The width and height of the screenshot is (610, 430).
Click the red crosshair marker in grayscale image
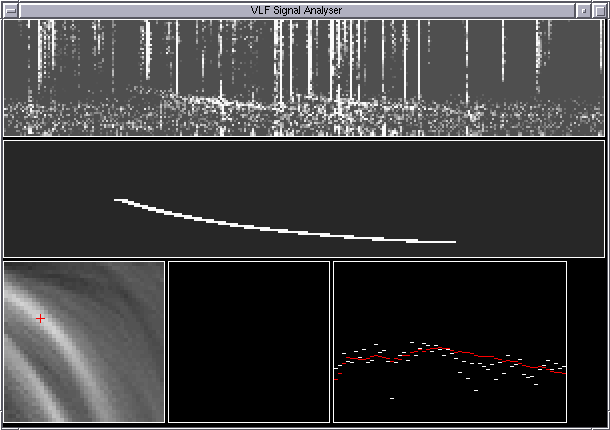coord(40,318)
